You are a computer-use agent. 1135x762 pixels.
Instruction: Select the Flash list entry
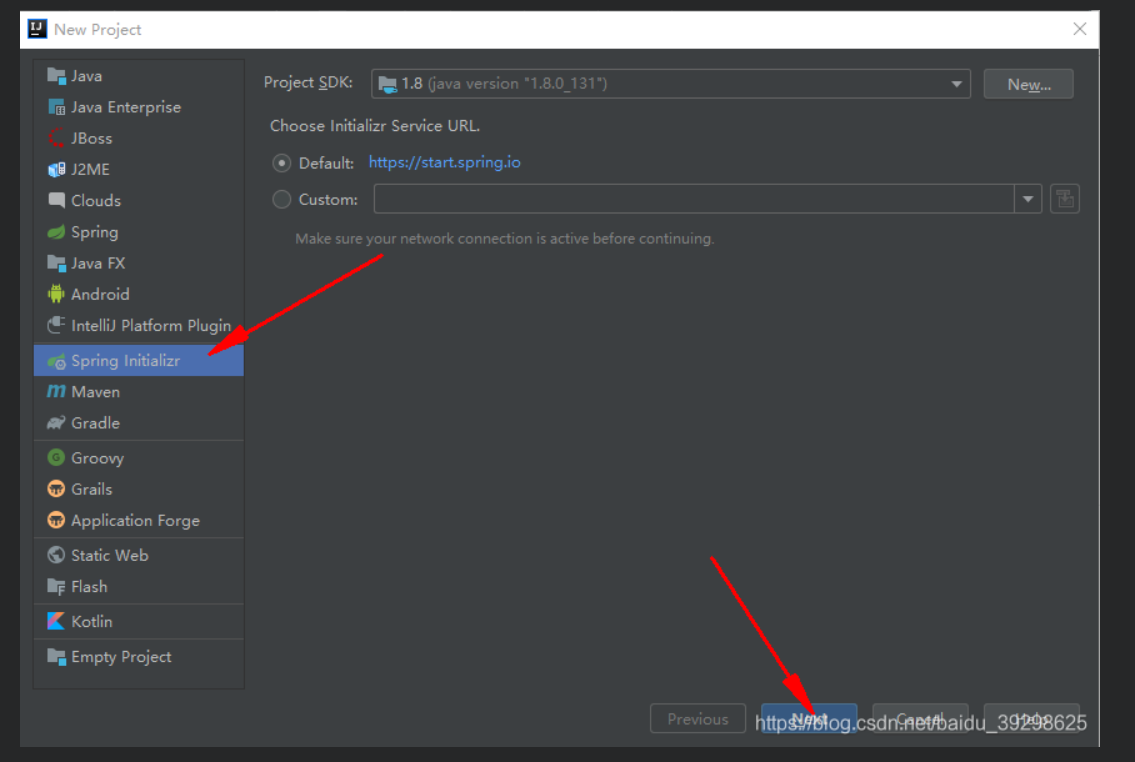coord(139,587)
